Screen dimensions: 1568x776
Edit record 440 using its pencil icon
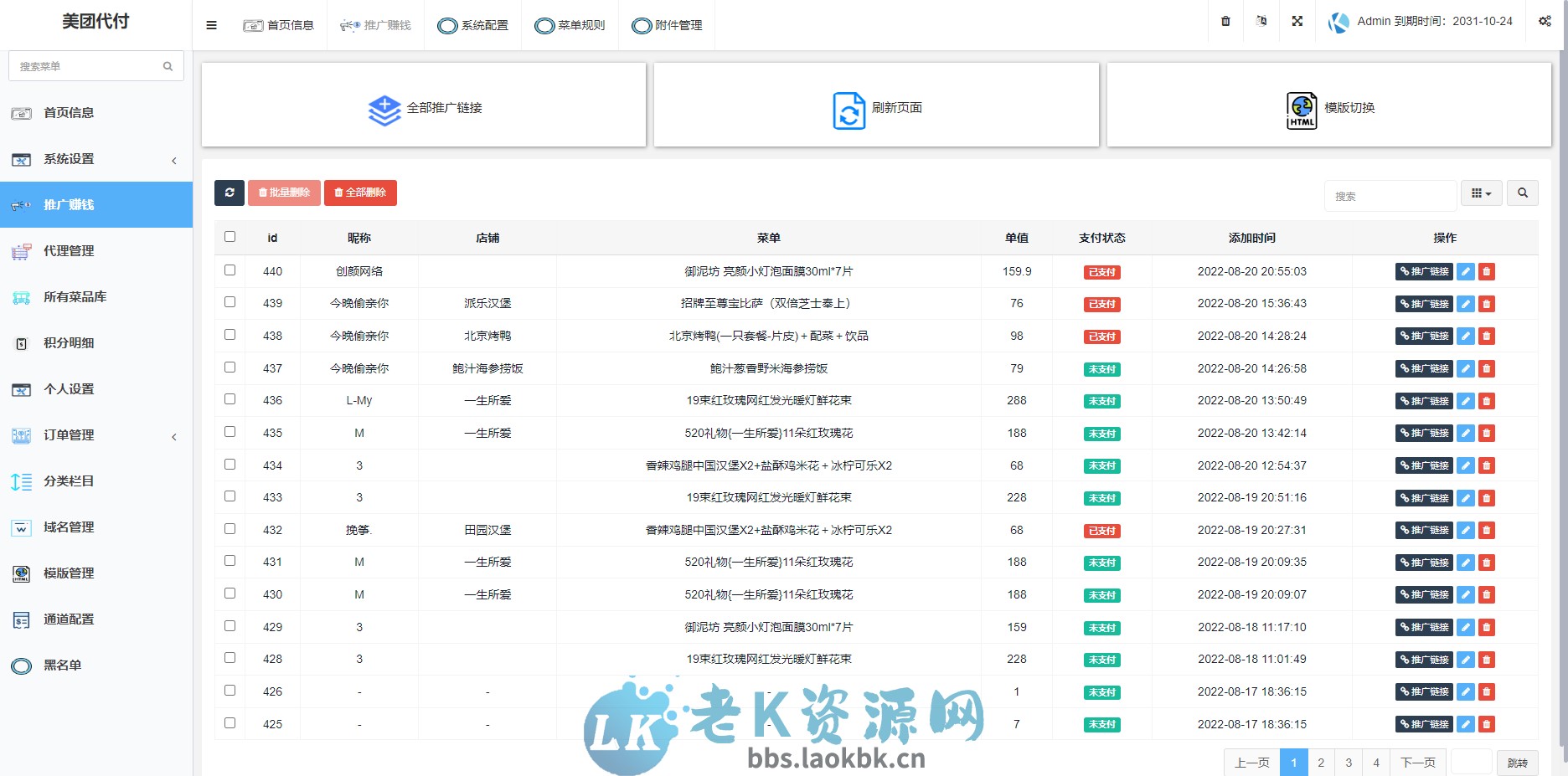[1466, 271]
